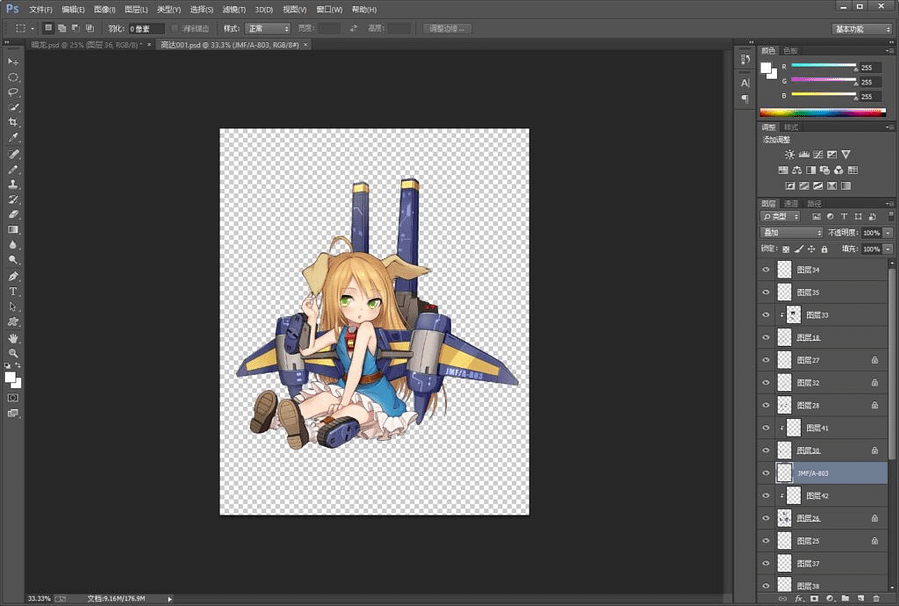Create a new layer group
The width and height of the screenshot is (899, 606).
(x=845, y=599)
